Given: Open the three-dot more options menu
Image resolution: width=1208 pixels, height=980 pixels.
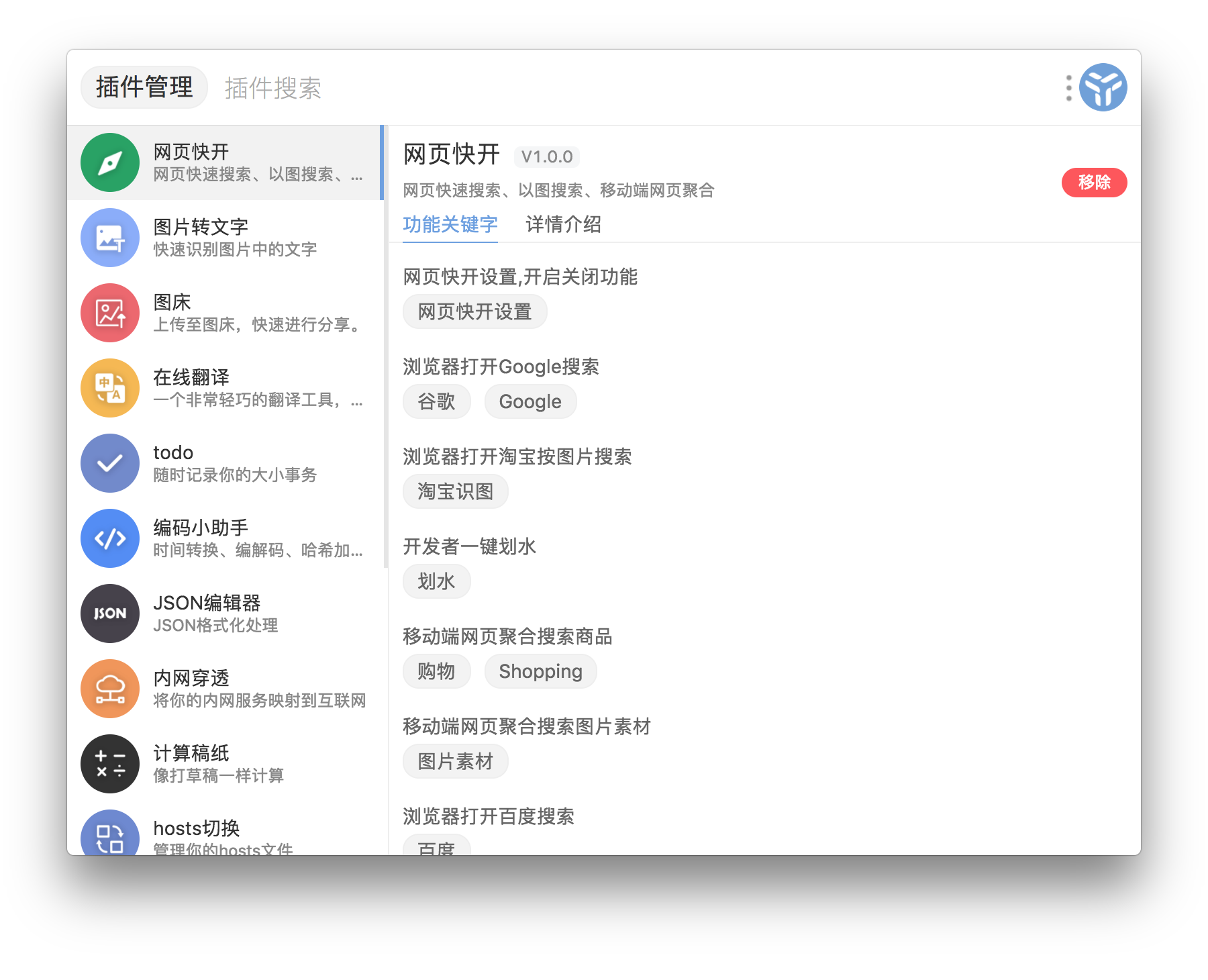Looking at the screenshot, I should coord(1068,88).
